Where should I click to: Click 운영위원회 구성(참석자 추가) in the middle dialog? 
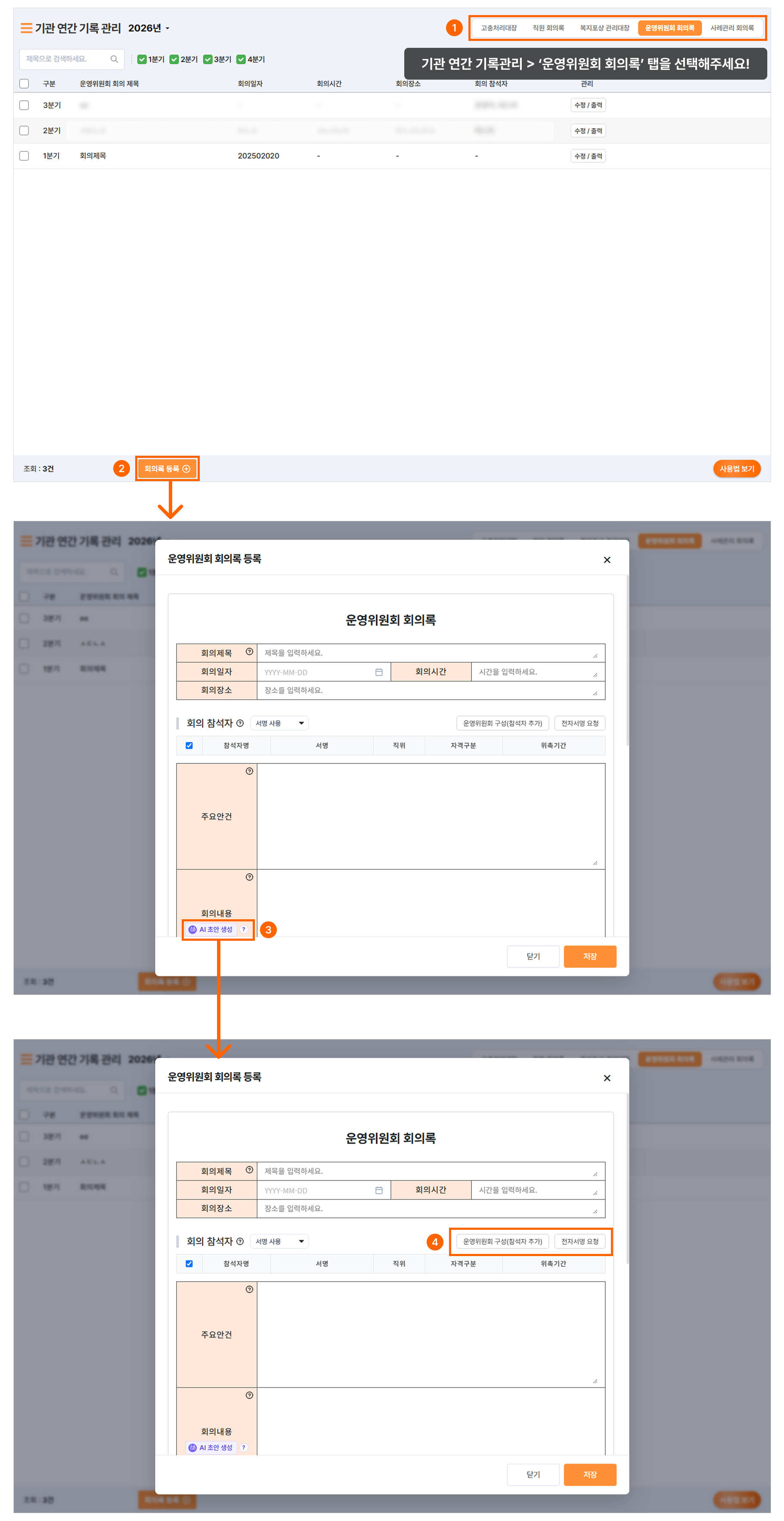[502, 723]
